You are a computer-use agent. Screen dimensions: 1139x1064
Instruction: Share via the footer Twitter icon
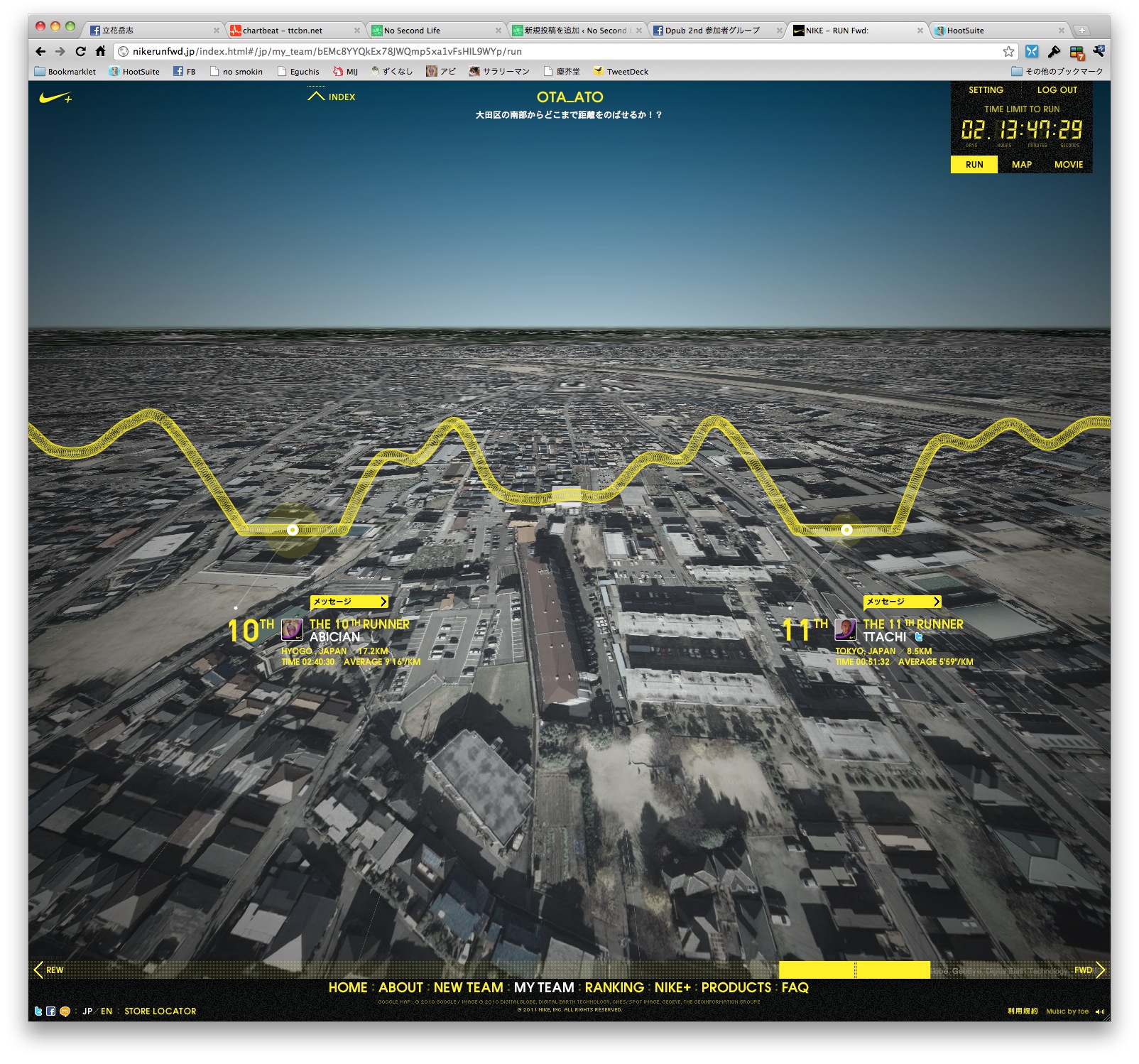pos(38,1011)
